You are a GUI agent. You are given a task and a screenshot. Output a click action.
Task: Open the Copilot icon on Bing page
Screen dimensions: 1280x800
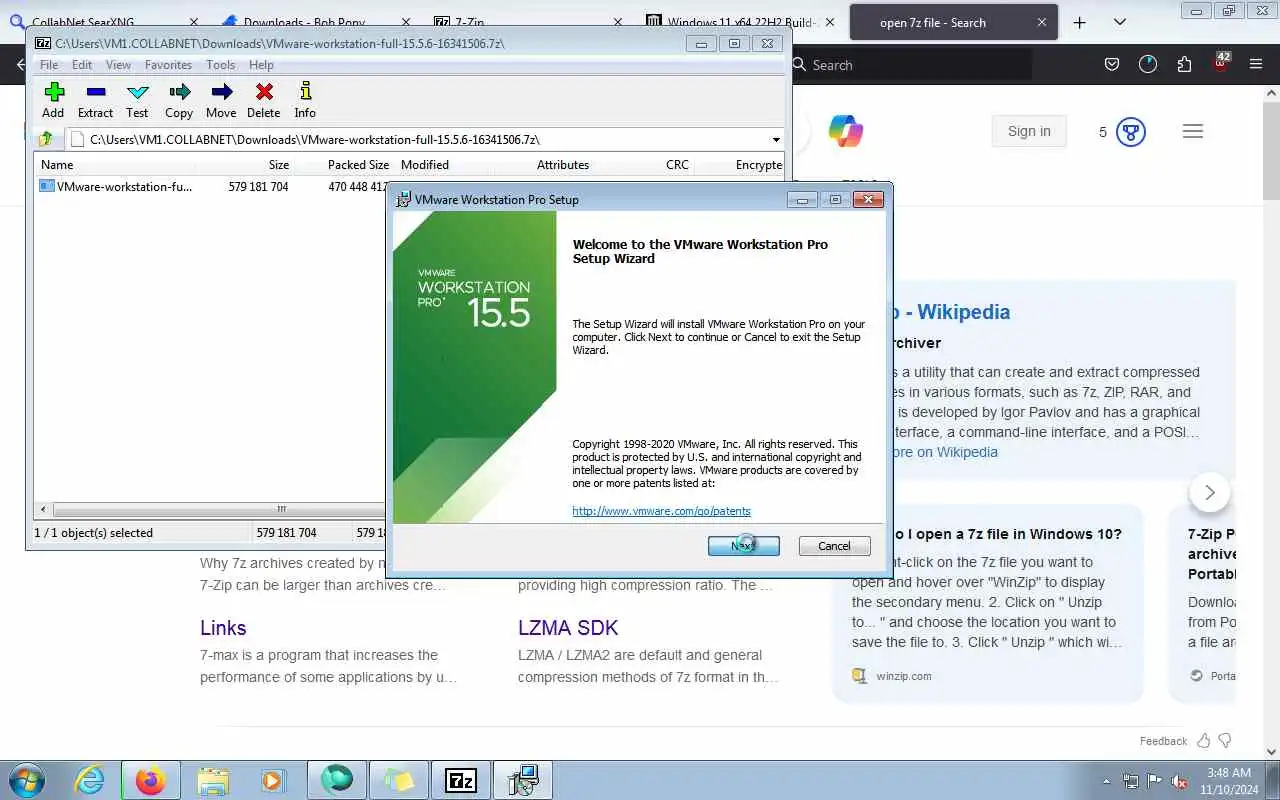(x=846, y=131)
